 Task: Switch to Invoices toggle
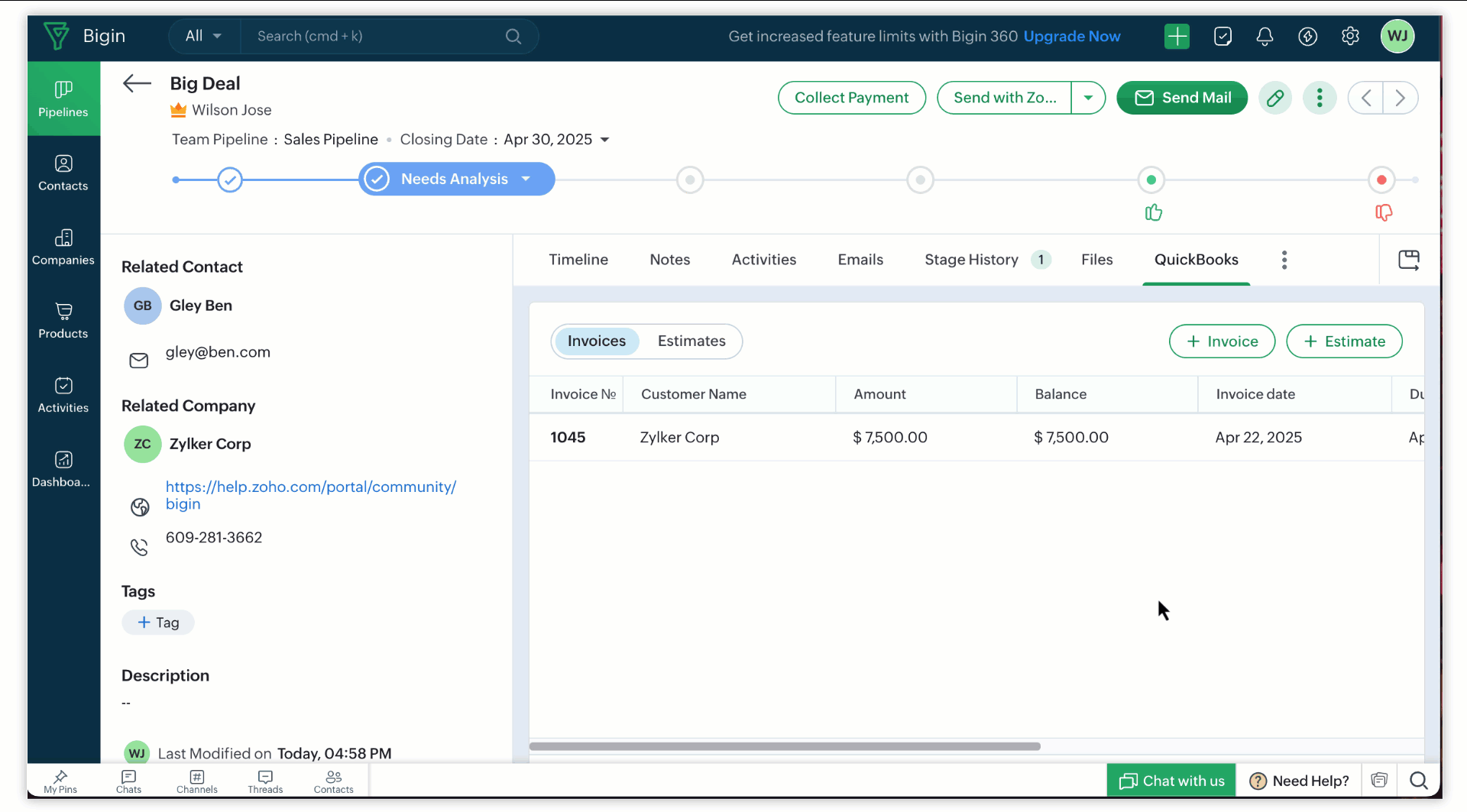[597, 341]
